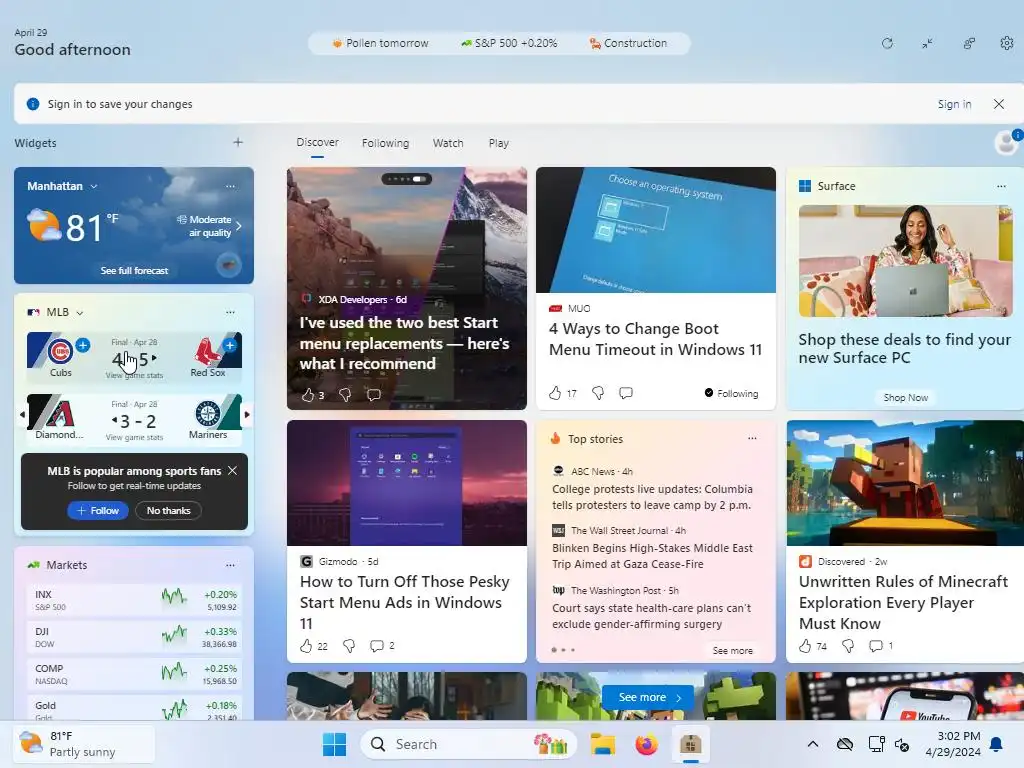Open the profile avatar icon
1024x768 pixels.
(x=1006, y=142)
